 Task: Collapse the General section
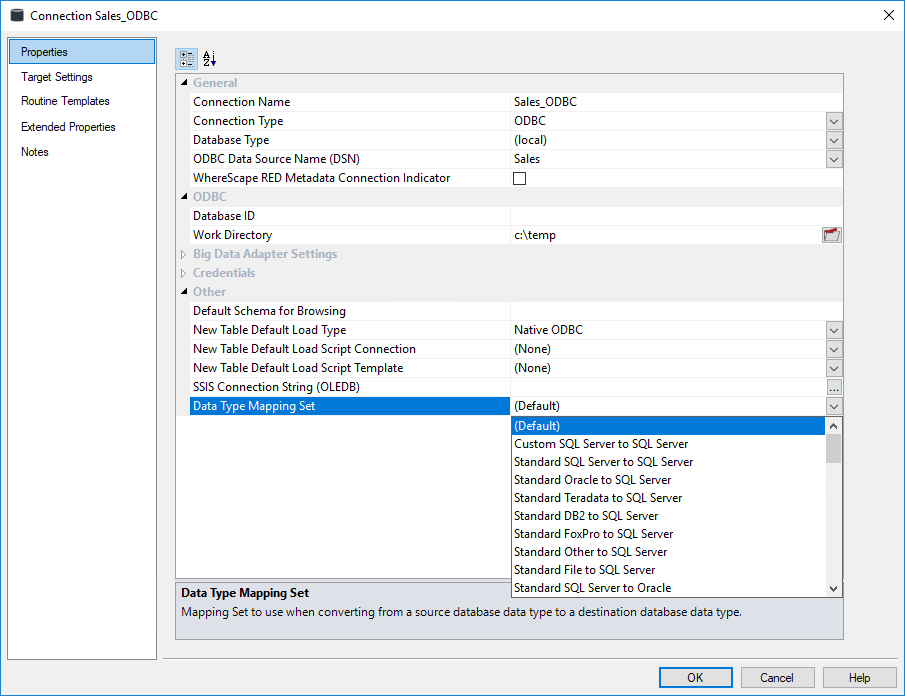(184, 83)
